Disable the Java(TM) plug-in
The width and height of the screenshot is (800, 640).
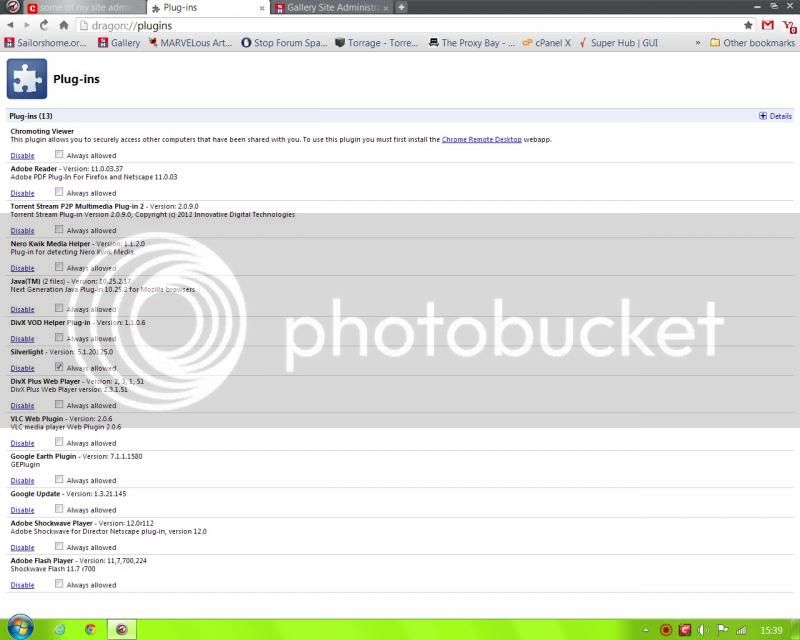pos(22,309)
